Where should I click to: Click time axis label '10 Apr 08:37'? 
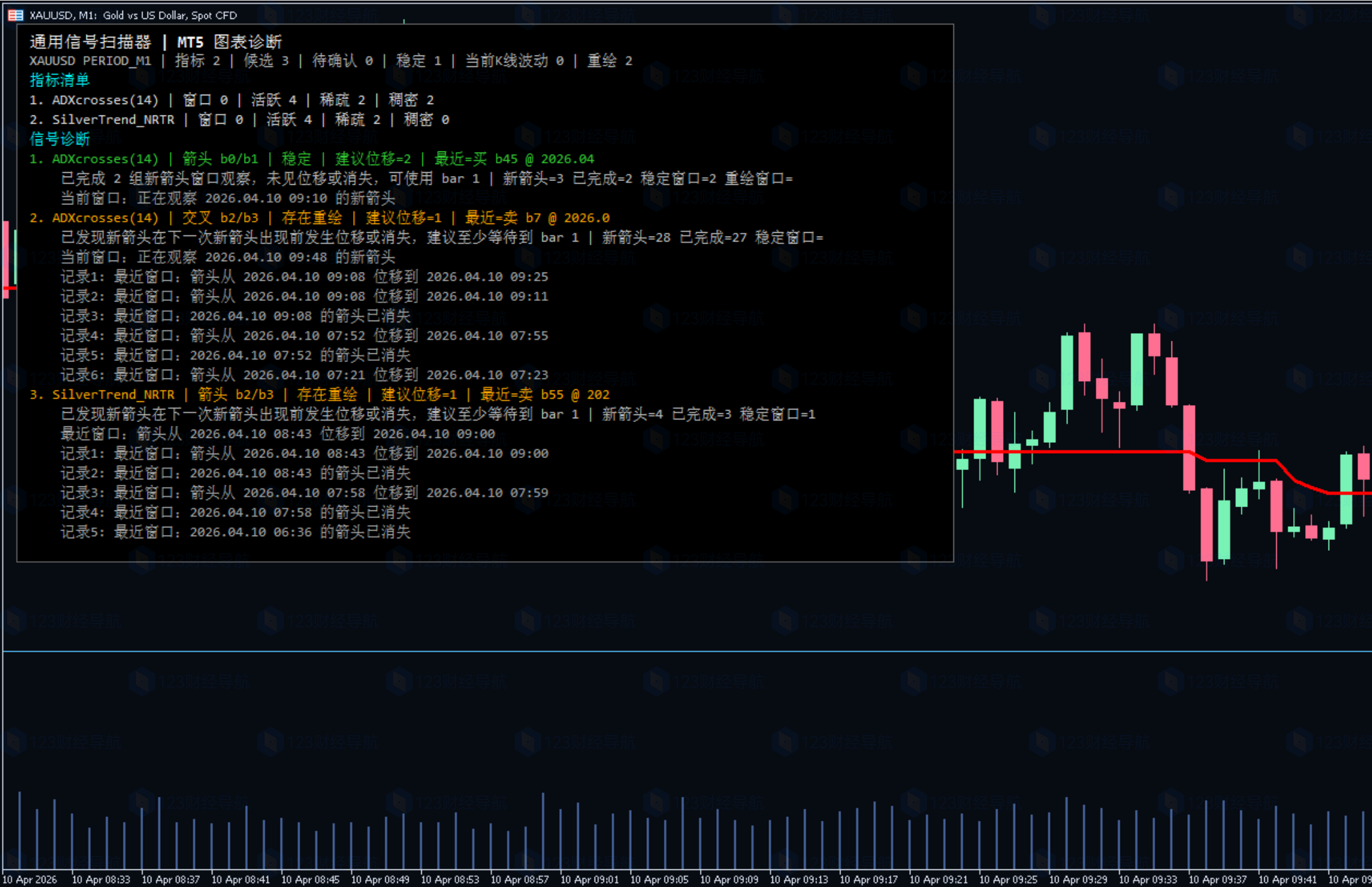171,879
